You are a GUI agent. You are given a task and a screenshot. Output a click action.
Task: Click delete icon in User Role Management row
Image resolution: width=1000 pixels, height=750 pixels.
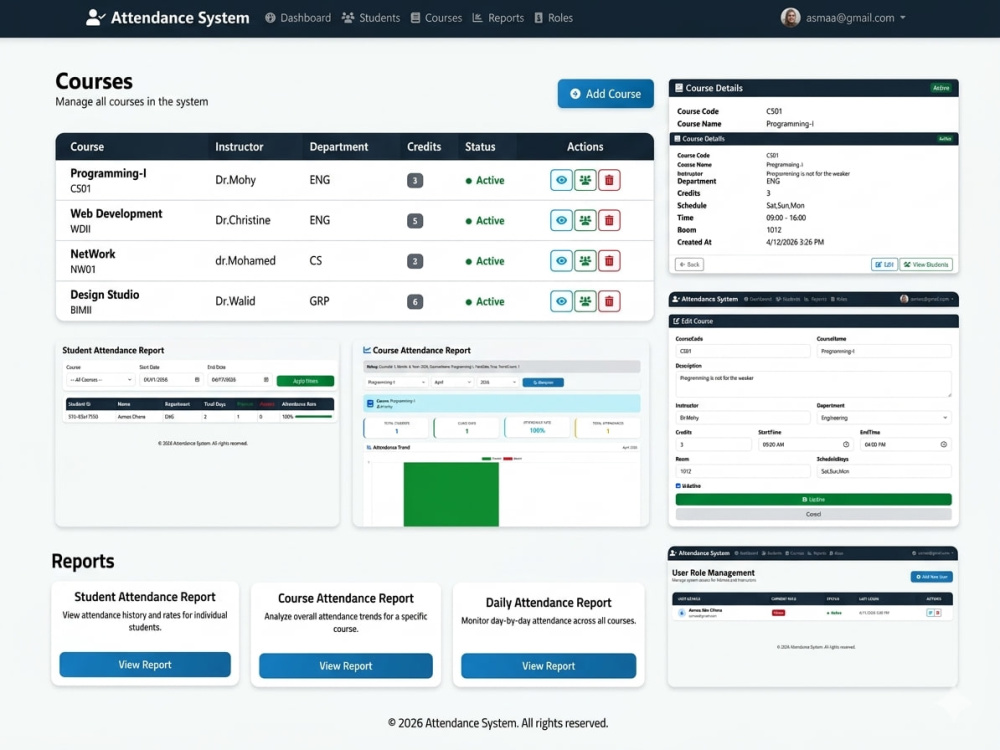(x=938, y=613)
